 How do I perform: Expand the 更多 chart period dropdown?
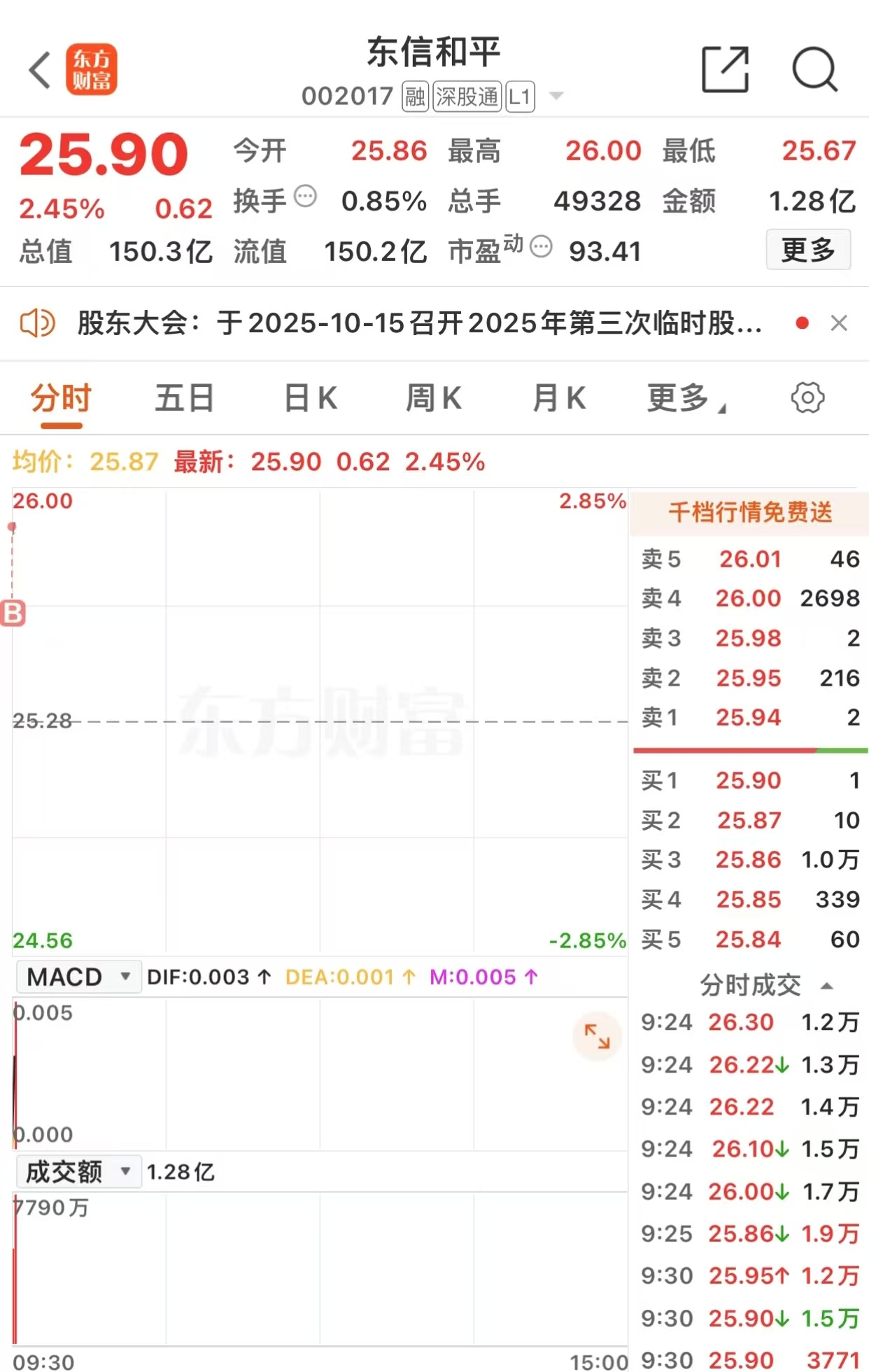tap(686, 399)
